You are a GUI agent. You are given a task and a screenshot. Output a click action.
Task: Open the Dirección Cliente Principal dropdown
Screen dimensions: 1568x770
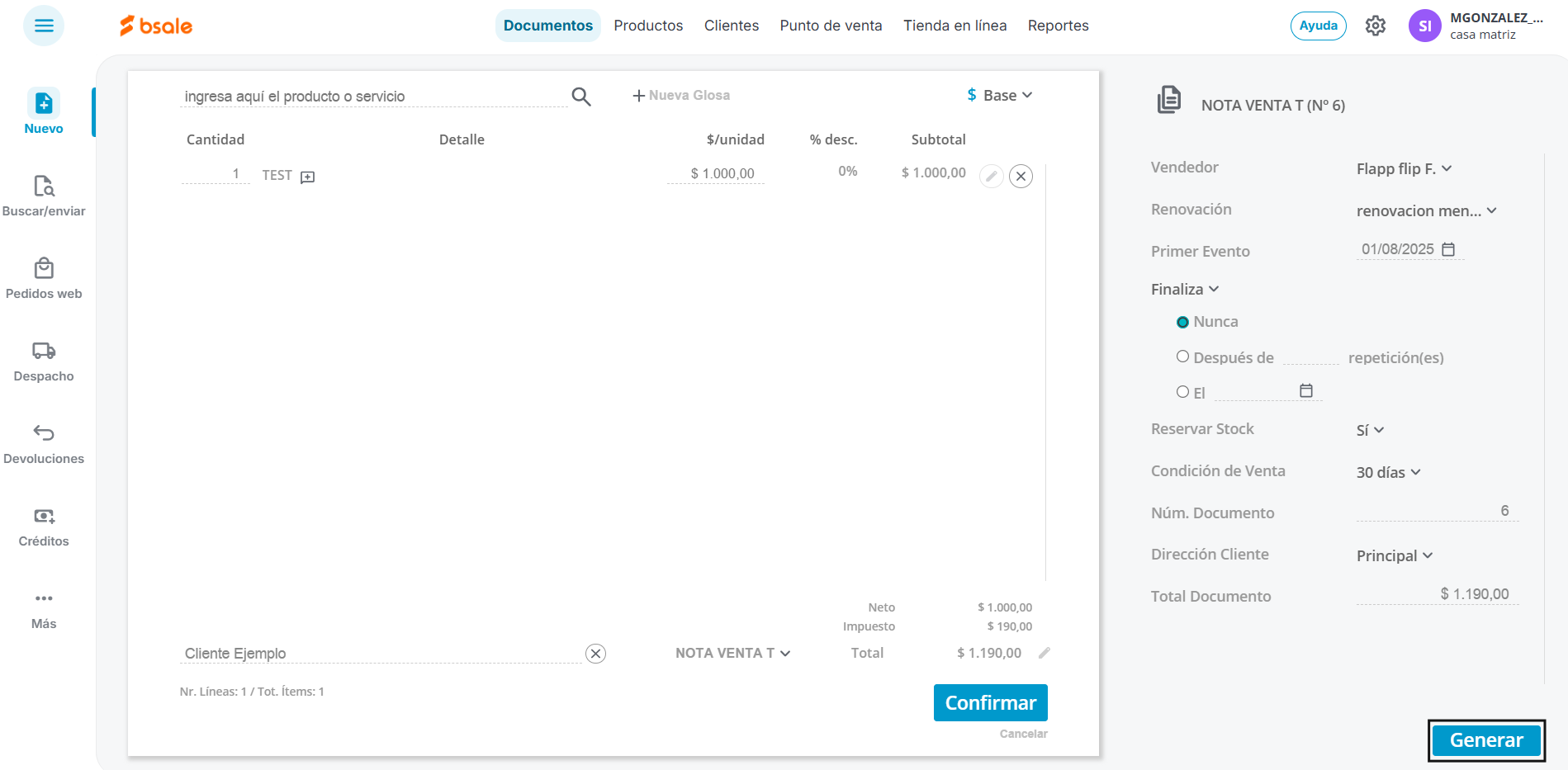coord(1395,555)
